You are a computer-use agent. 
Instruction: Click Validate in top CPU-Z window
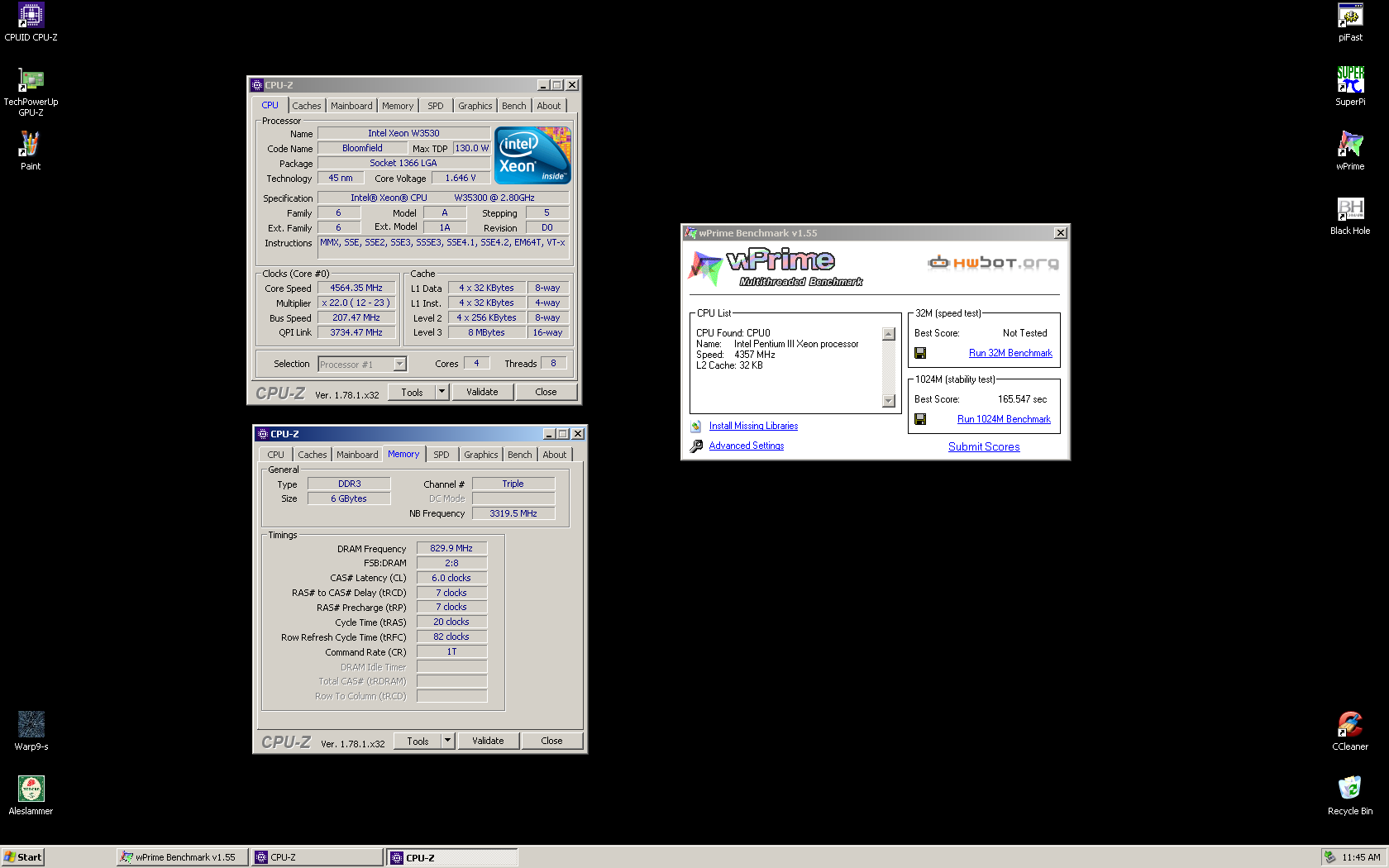pyautogui.click(x=482, y=392)
